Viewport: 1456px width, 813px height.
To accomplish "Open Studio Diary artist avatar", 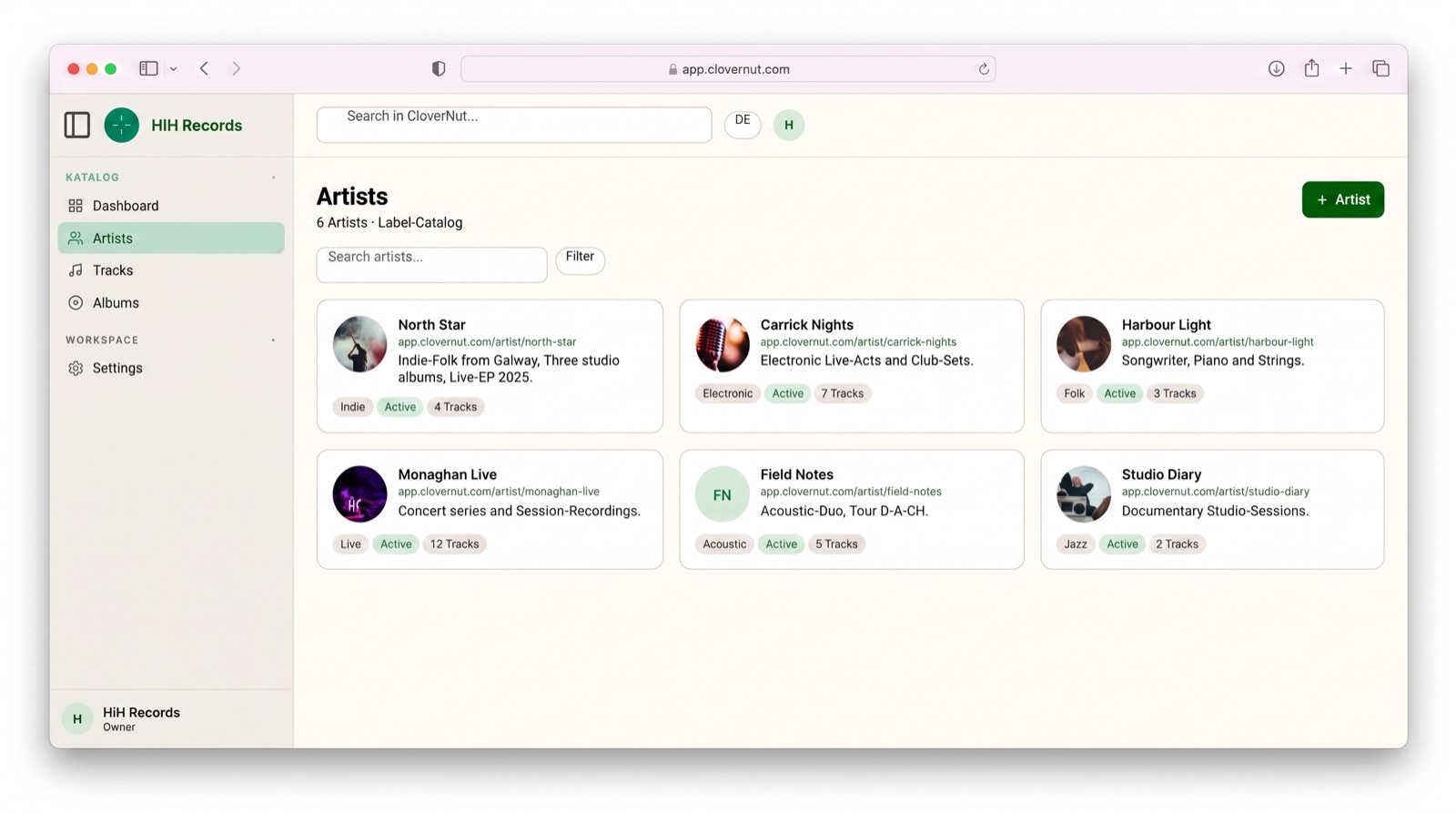I will (x=1084, y=494).
